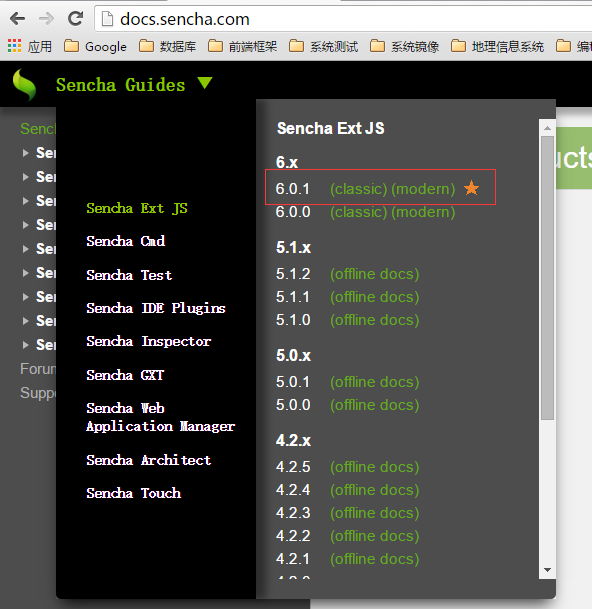Screen dimensions: 592x609
Task: Select Sencha Web Application Manager entry
Action: [x=161, y=417]
